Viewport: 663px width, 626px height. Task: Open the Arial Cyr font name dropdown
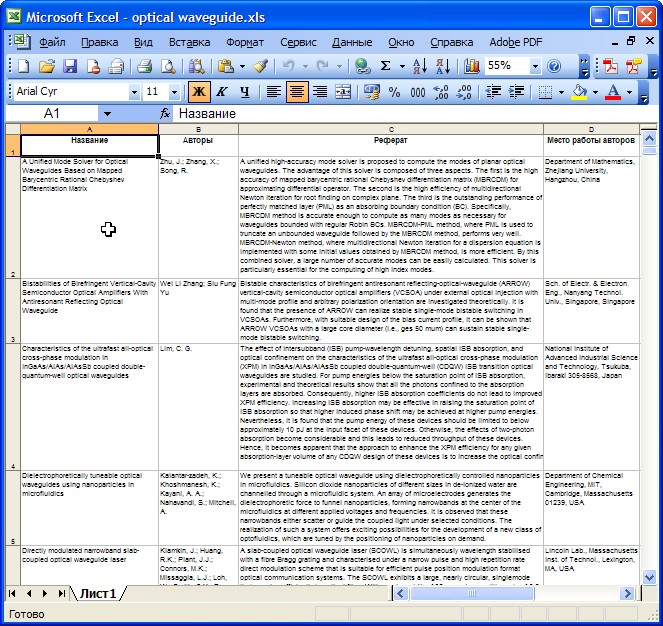(x=134, y=92)
